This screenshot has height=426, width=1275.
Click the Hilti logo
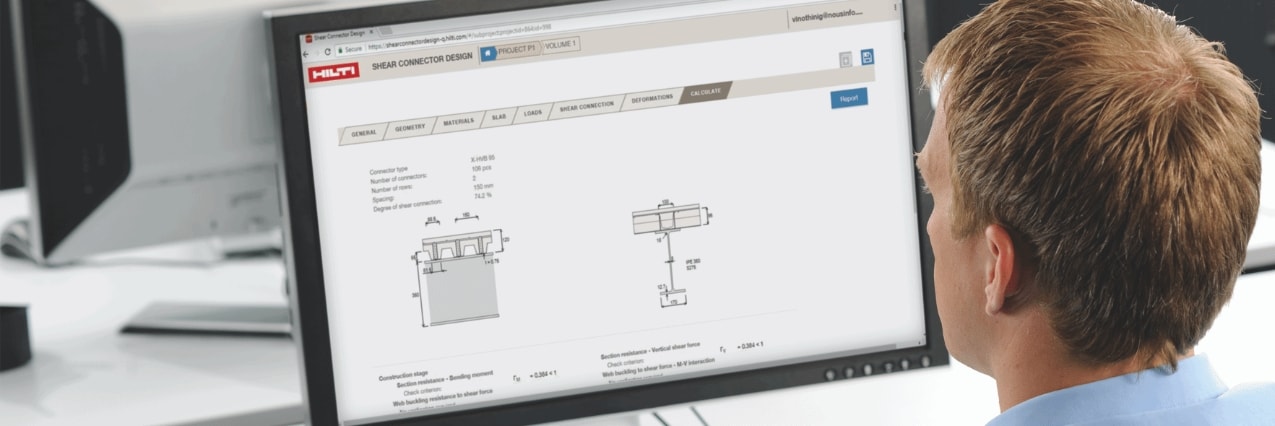333,72
